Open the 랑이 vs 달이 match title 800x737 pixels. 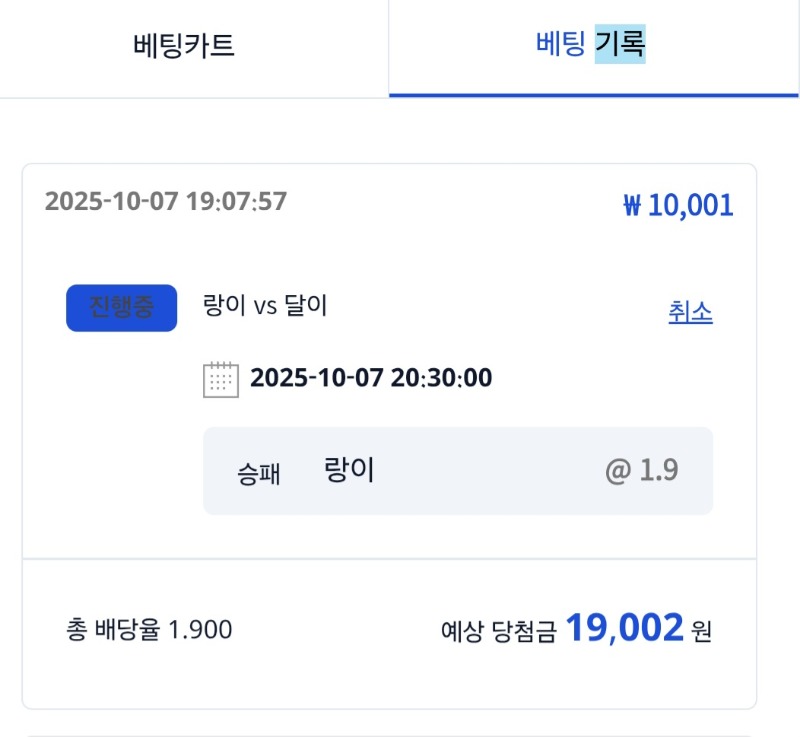tap(265, 306)
